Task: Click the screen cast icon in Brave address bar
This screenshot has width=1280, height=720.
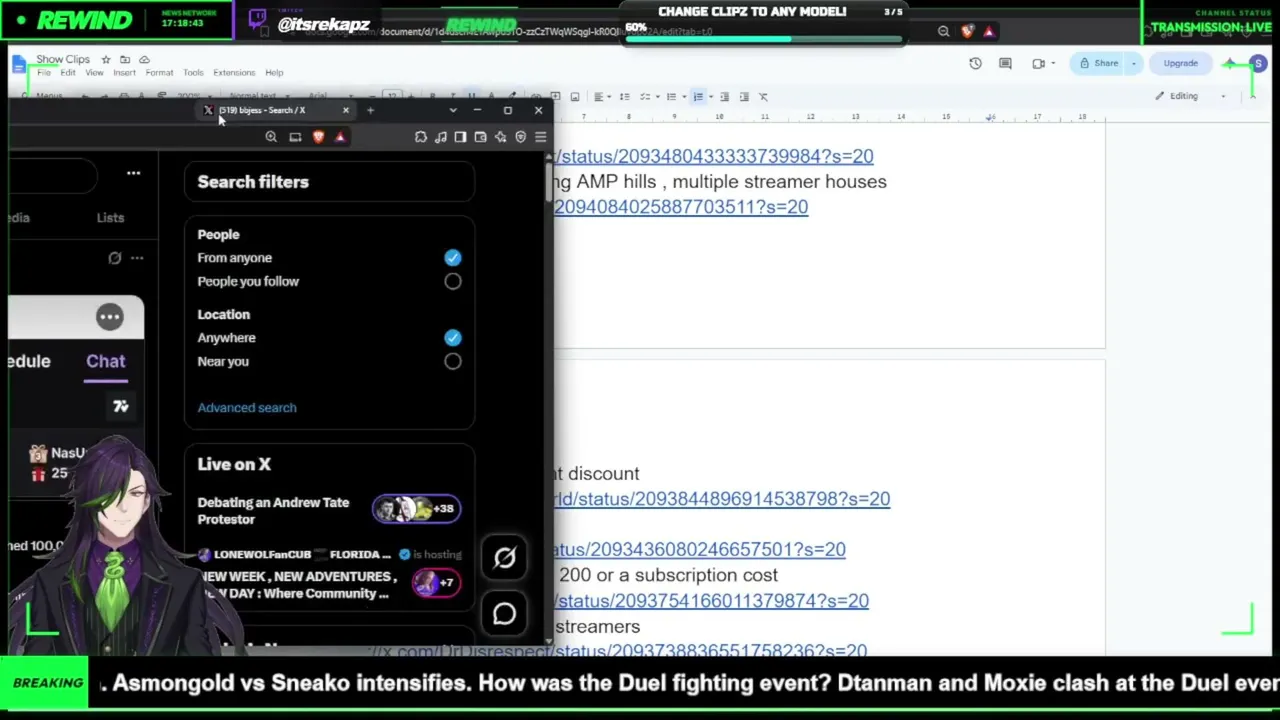Action: click(295, 137)
